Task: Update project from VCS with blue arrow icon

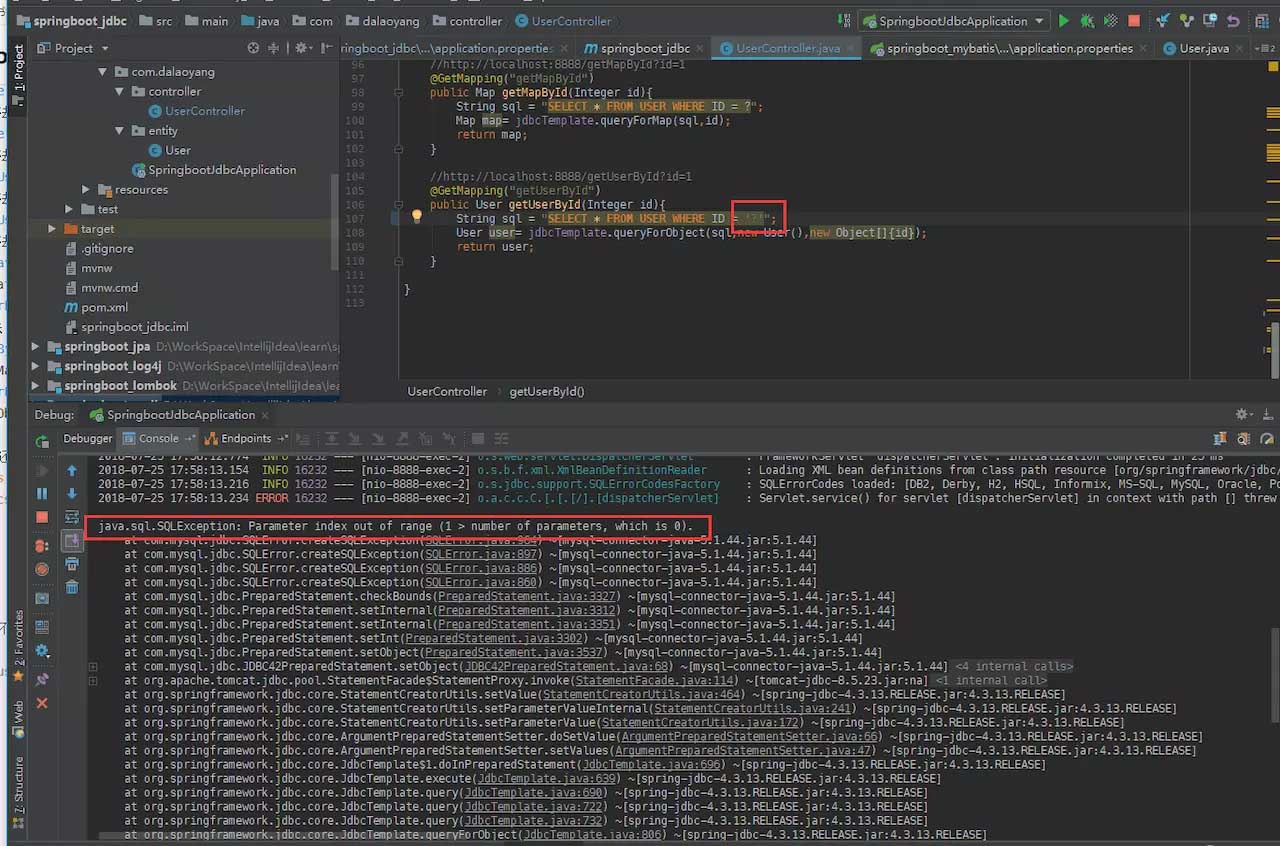Action: pyautogui.click(x=1162, y=20)
